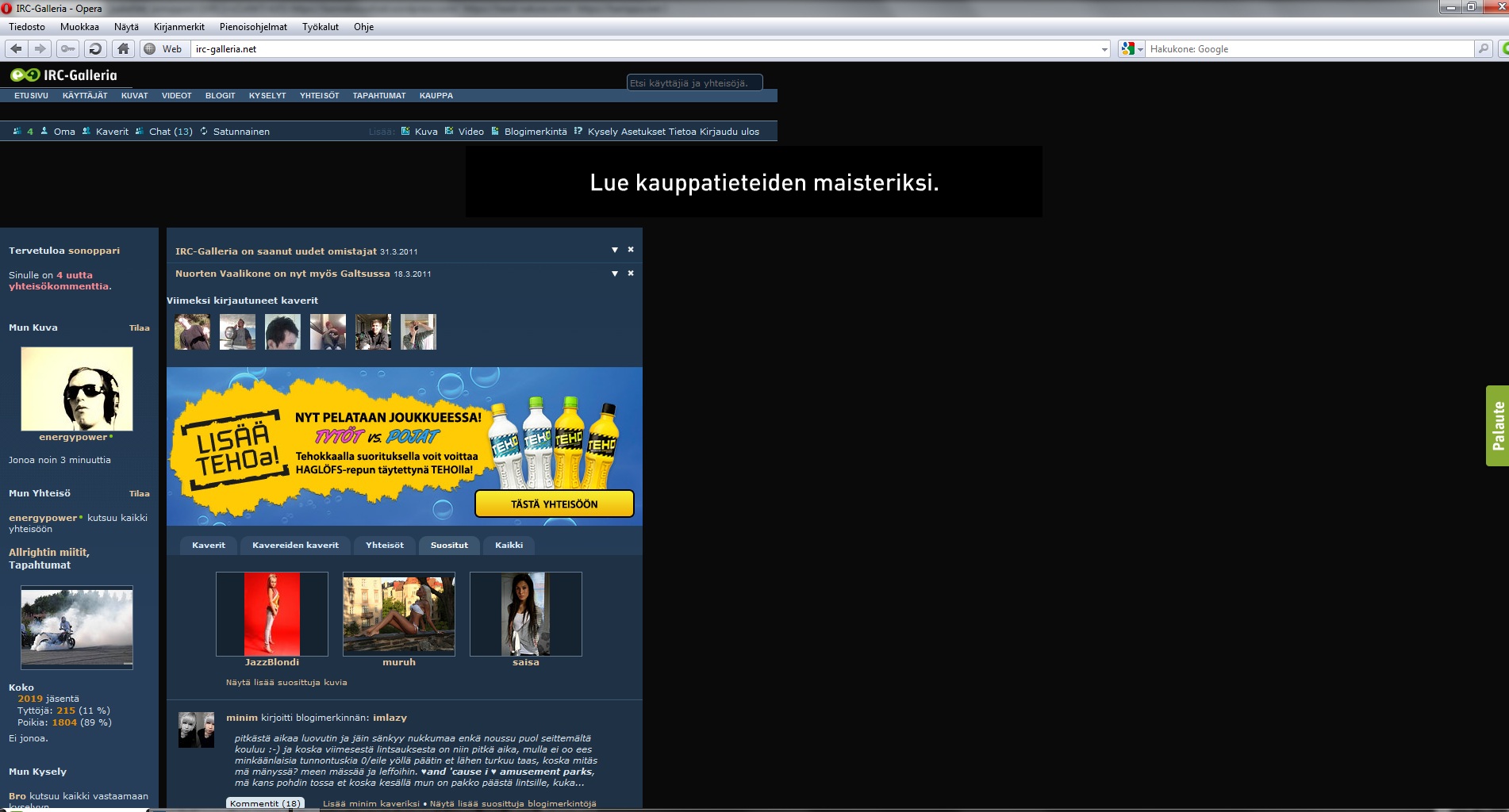Open a random profile via Satunnainen
This screenshot has height=812, width=1509.
240,132
